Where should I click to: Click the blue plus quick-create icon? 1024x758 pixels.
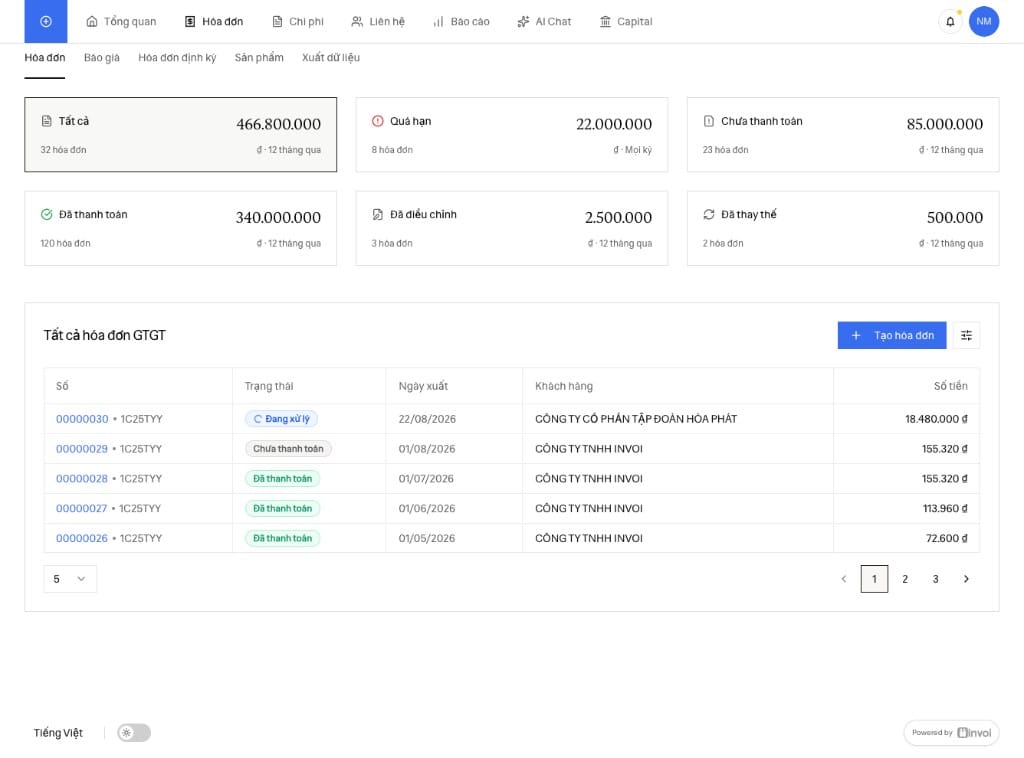pos(46,22)
